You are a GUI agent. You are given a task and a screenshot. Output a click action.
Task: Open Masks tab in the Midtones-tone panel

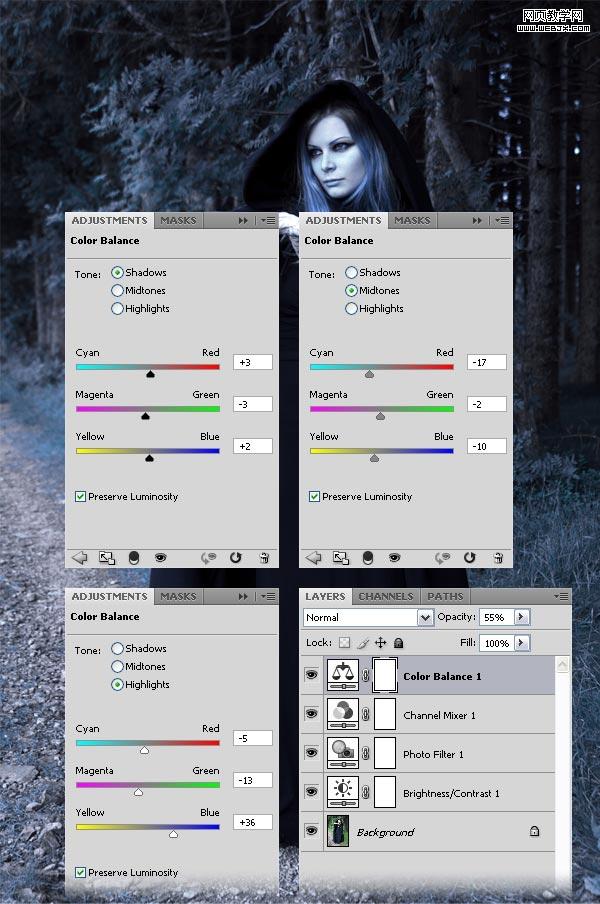tap(412, 220)
